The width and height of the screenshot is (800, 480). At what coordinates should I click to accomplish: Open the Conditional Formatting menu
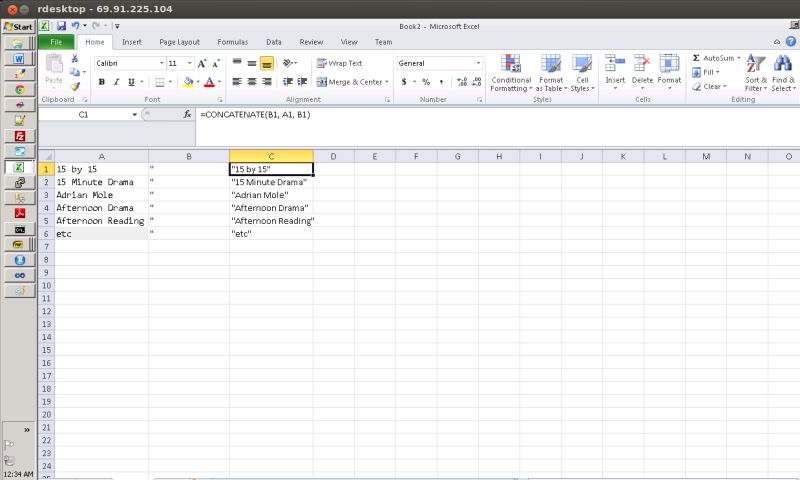(x=511, y=72)
